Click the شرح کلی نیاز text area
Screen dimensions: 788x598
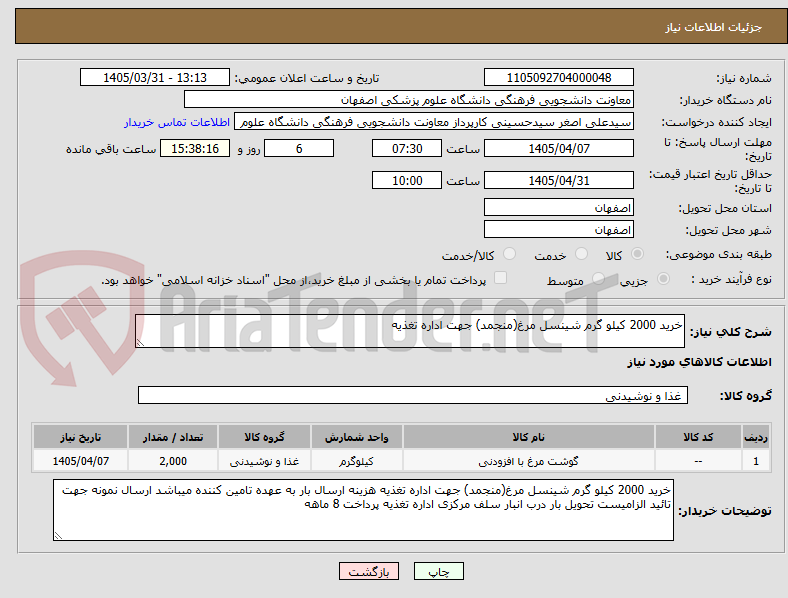point(410,331)
